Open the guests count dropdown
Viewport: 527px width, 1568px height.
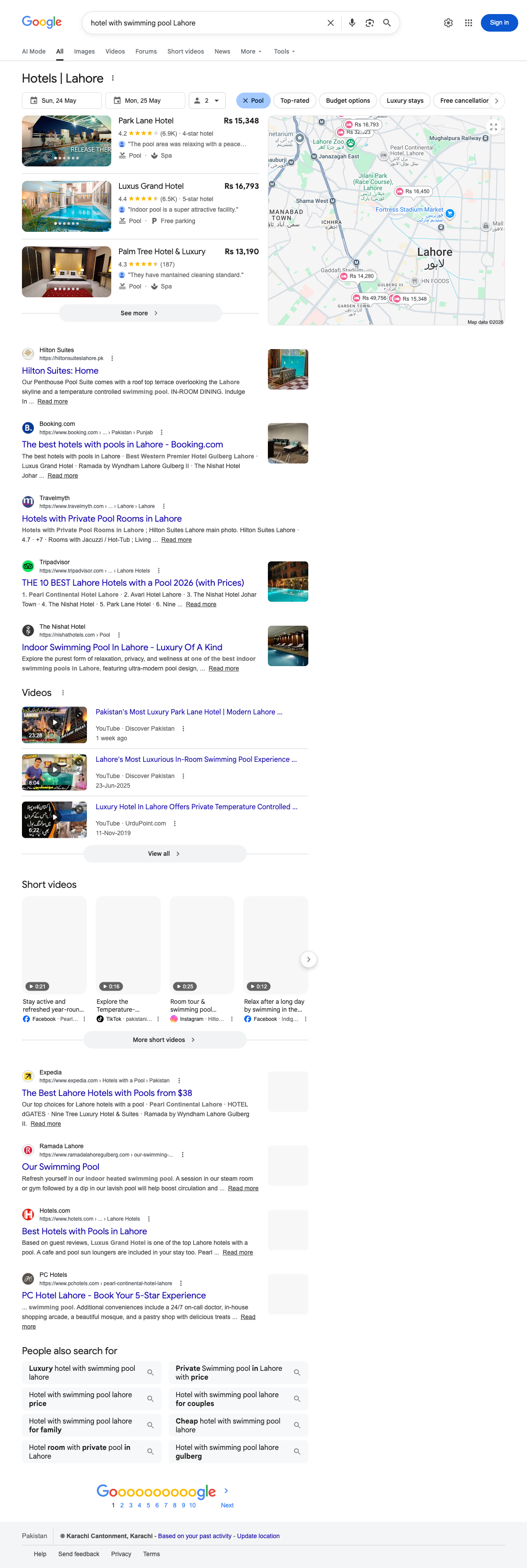click(208, 101)
